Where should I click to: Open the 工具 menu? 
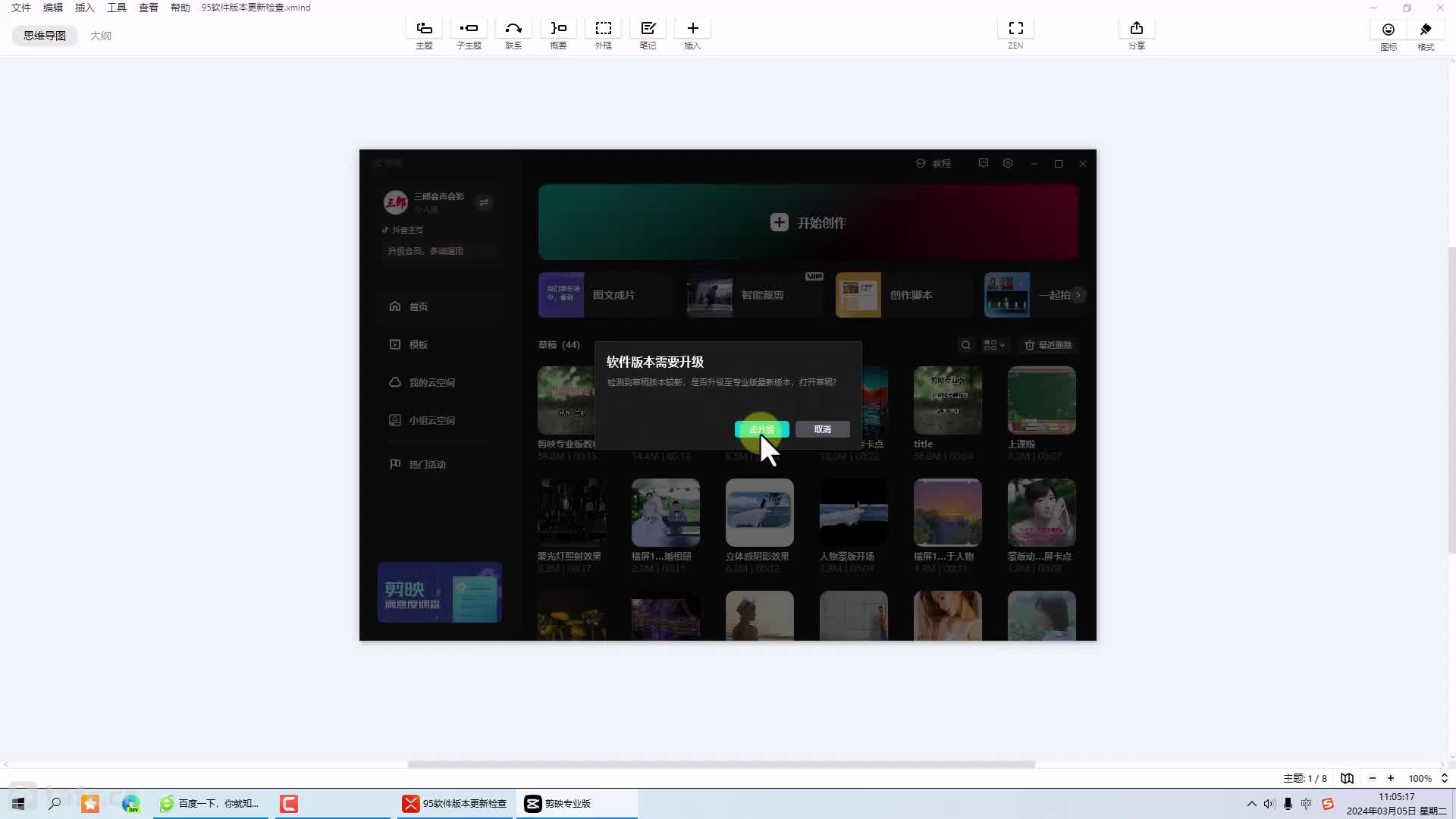coord(117,8)
